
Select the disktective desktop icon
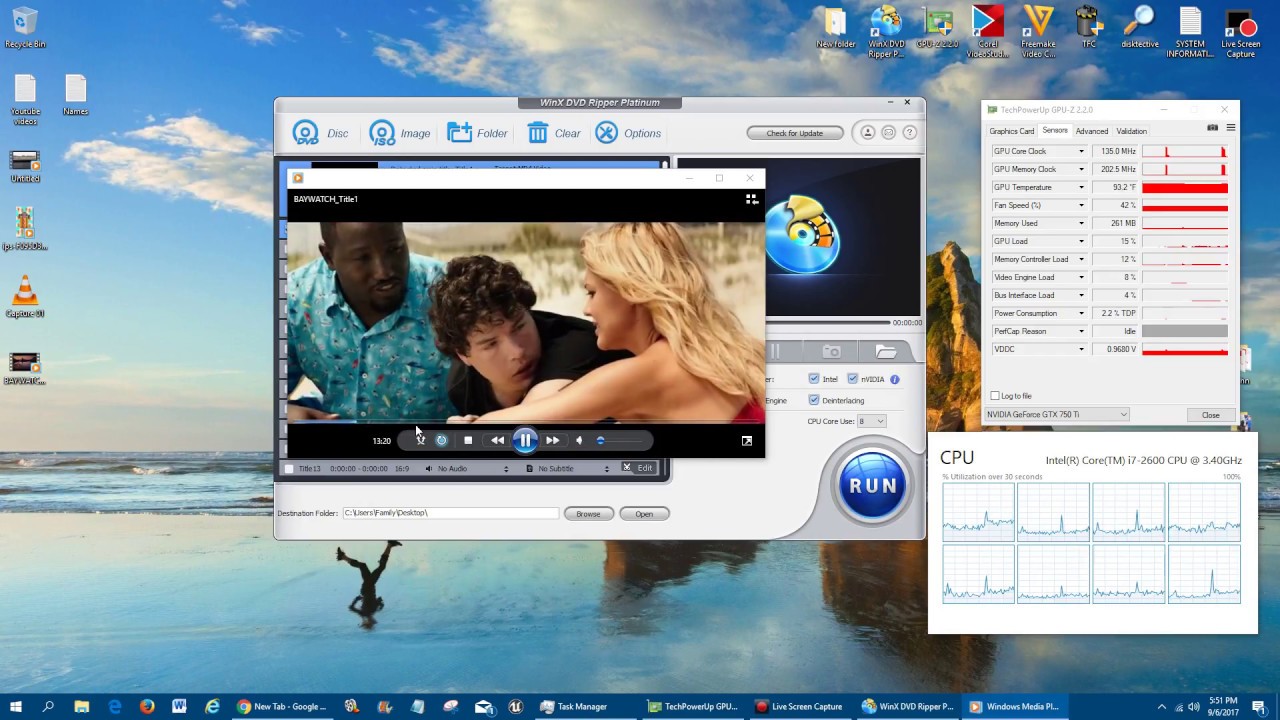[x=1139, y=29]
